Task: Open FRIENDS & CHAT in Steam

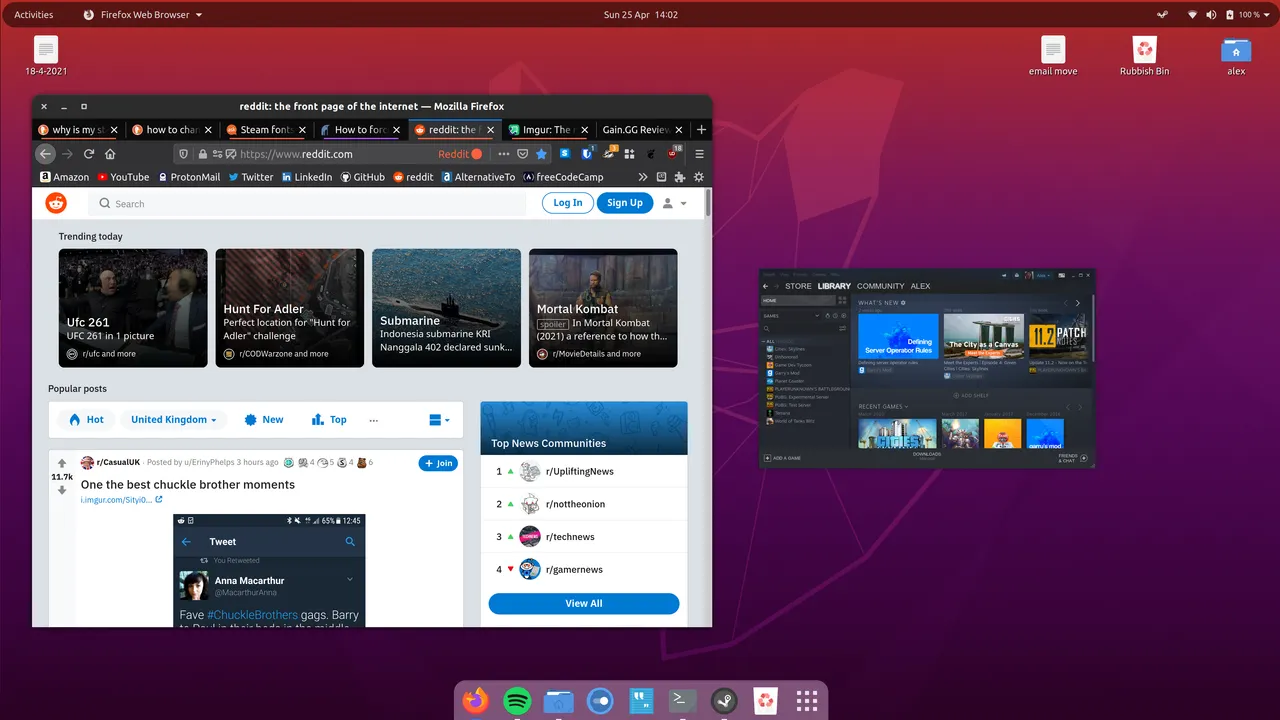Action: tap(1073, 458)
